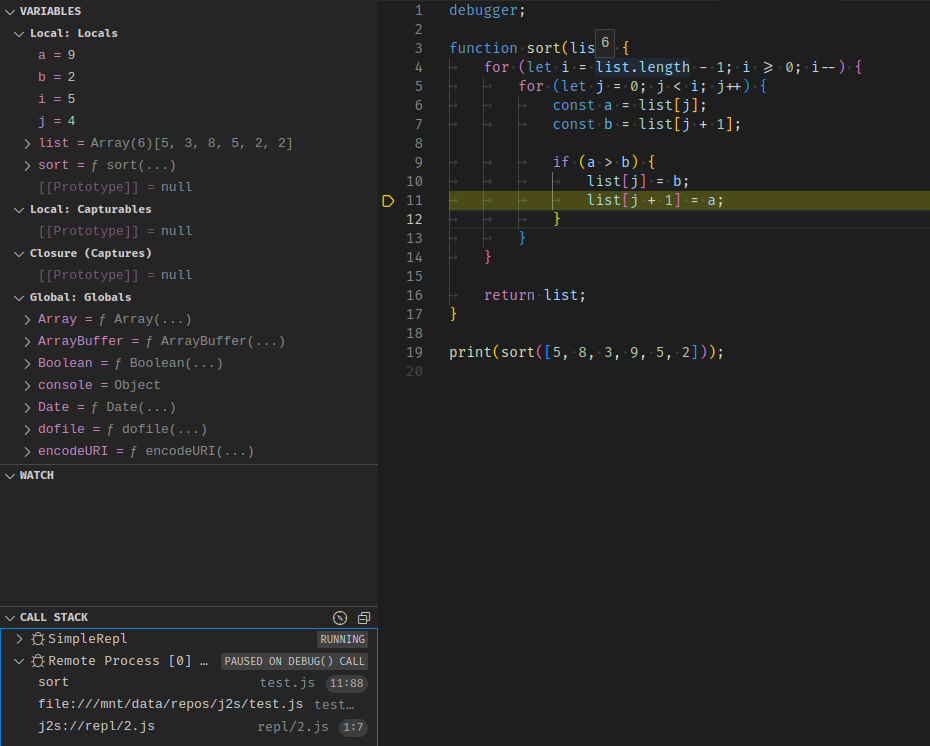This screenshot has height=746, width=930.
Task: Expand the SimpleRepl session in Call Stack
Action: 19,639
